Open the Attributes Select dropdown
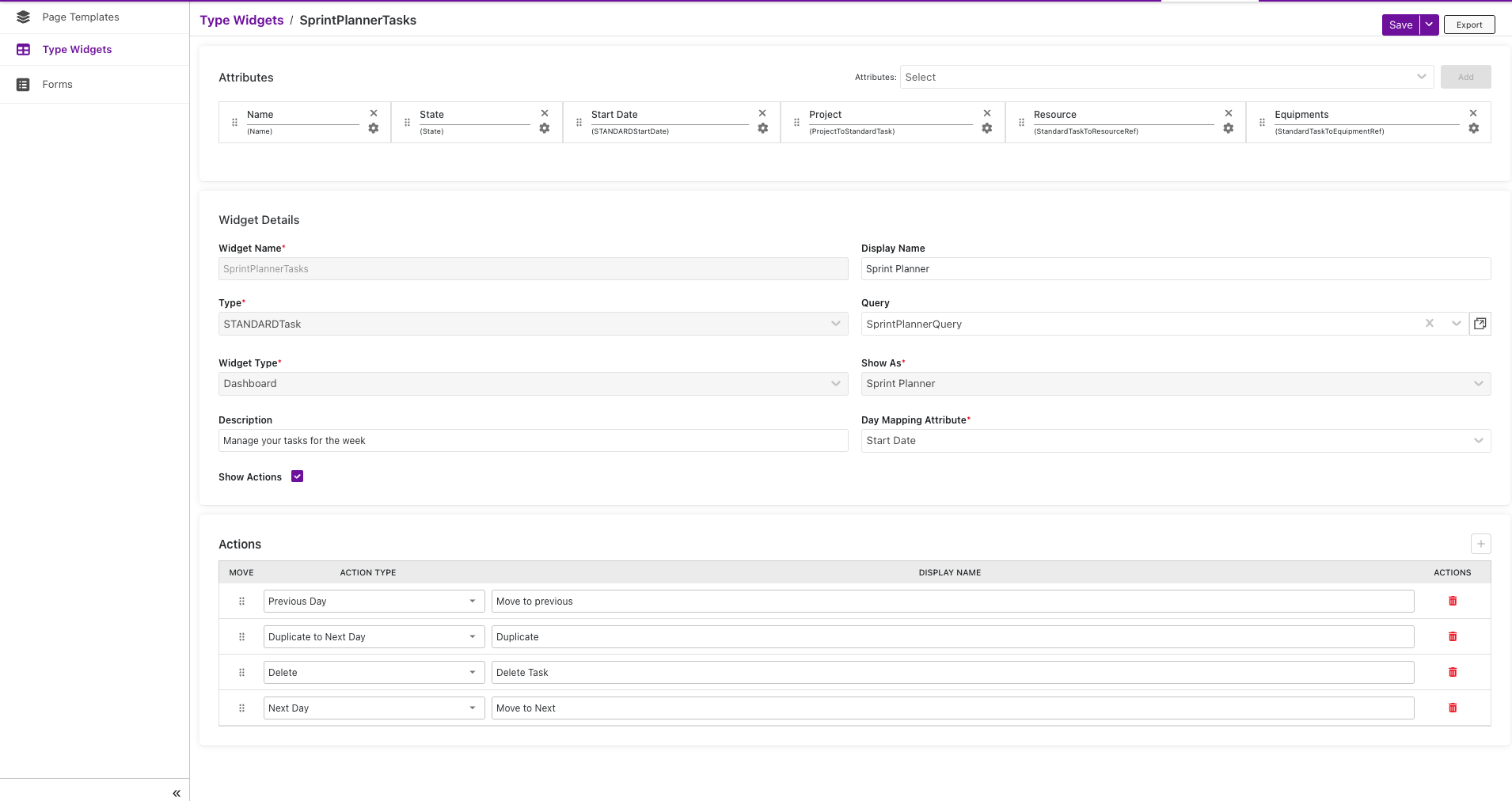 point(1167,77)
